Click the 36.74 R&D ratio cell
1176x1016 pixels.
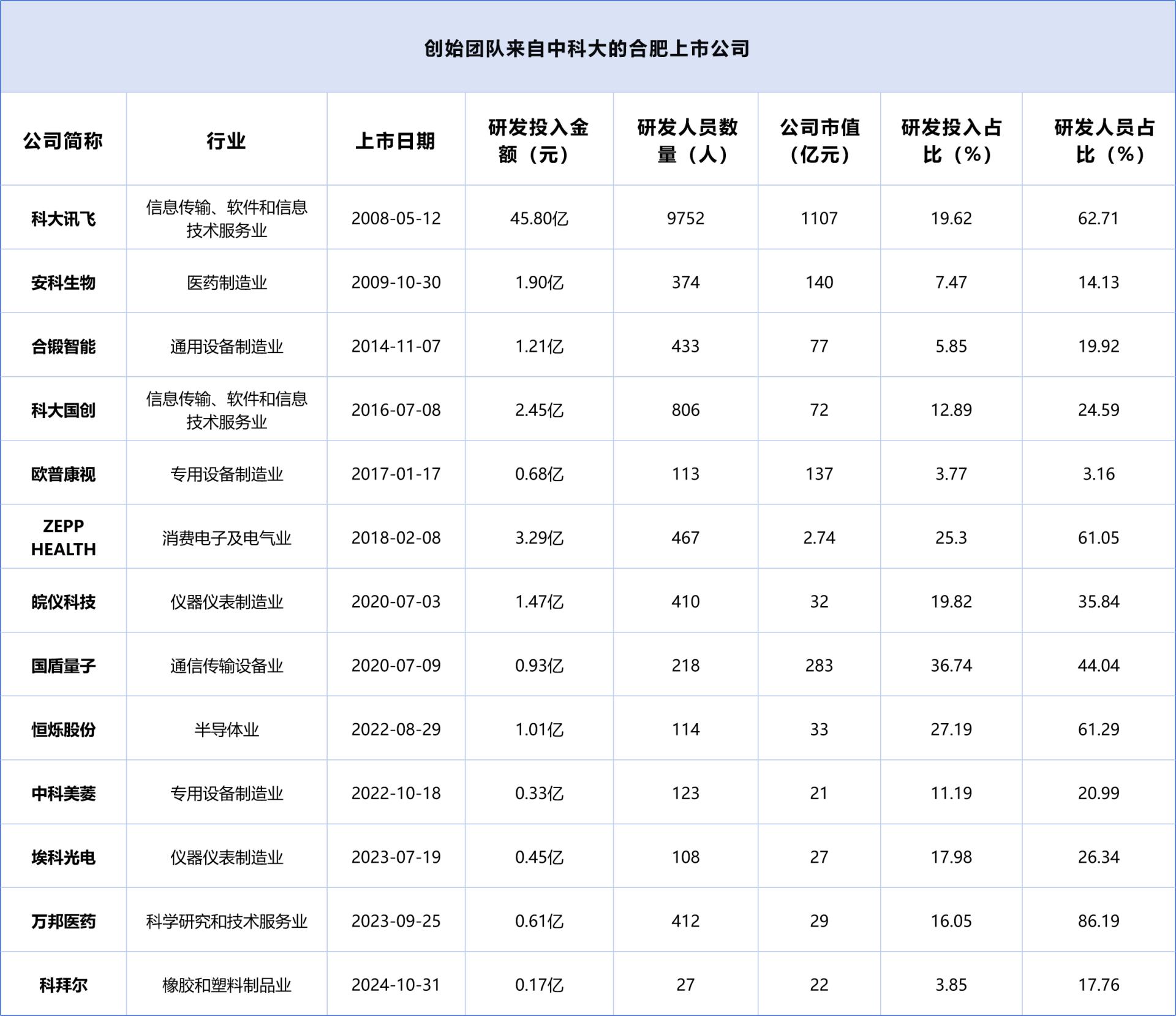(951, 665)
